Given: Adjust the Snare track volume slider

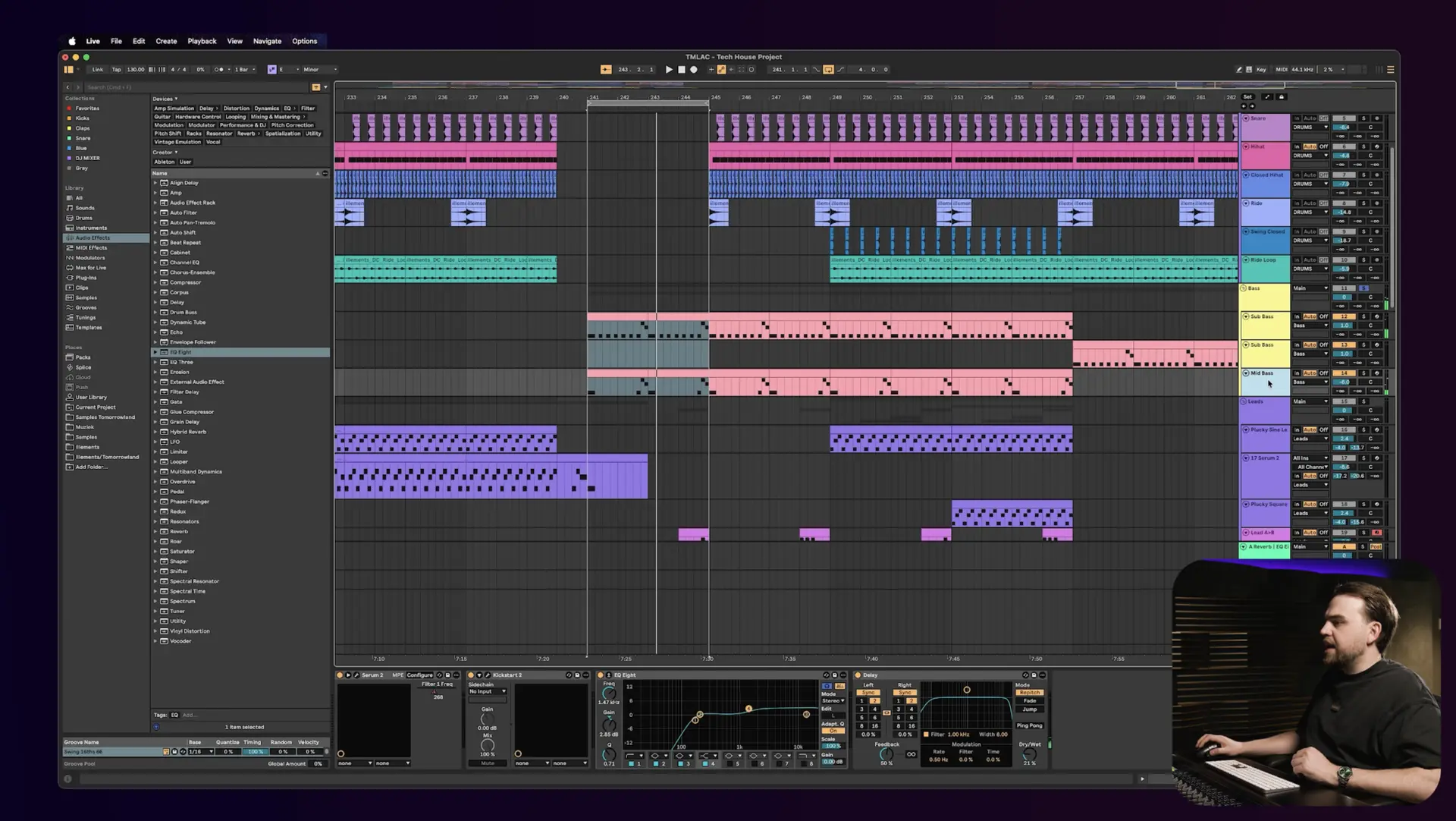Looking at the screenshot, I should (1344, 127).
